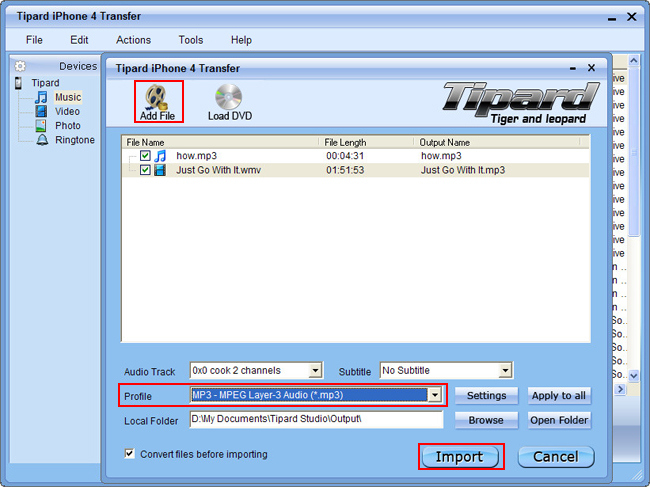This screenshot has height=487, width=650.
Task: Open the Tools menu
Action: coord(191,40)
